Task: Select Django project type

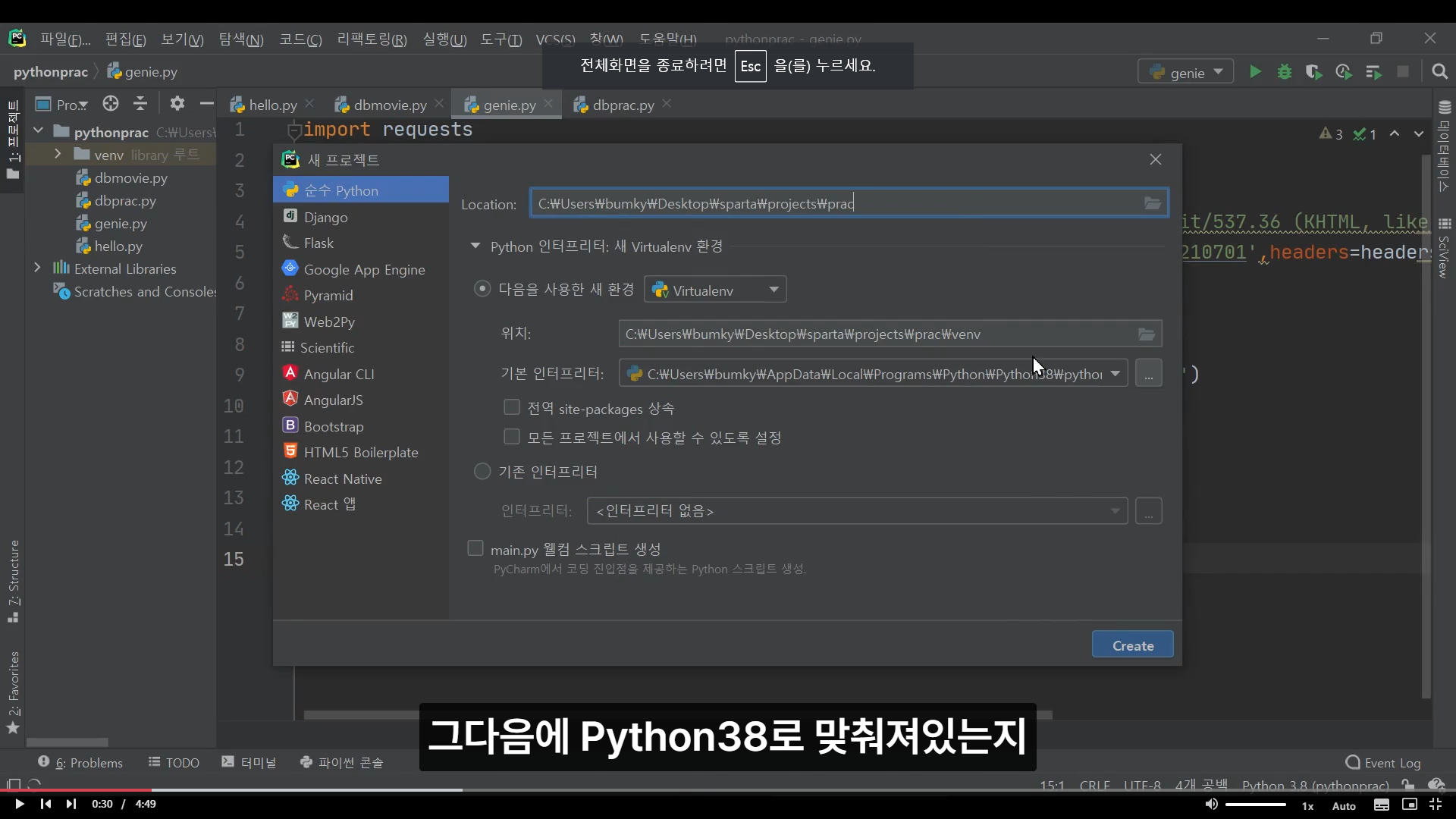Action: pos(361,217)
